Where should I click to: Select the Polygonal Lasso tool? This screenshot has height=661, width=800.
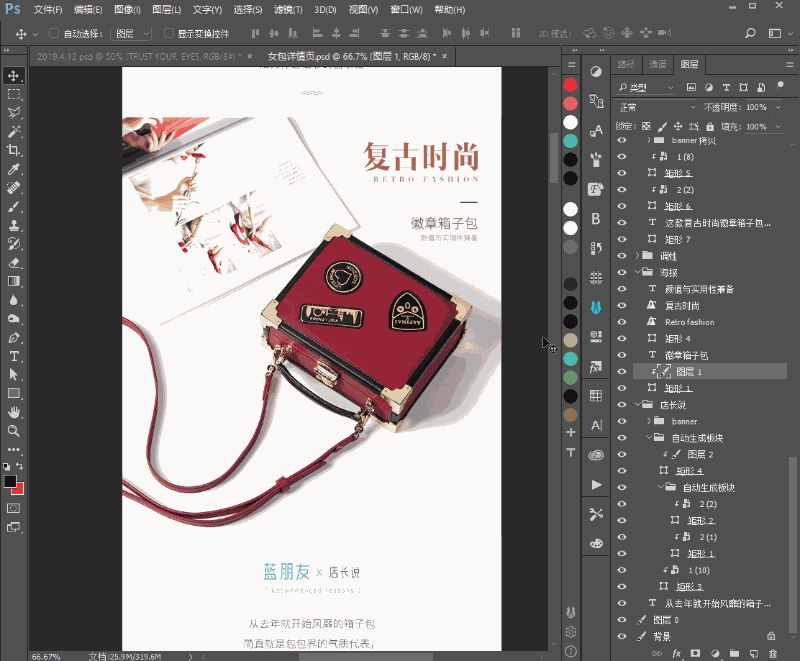pyautogui.click(x=13, y=113)
